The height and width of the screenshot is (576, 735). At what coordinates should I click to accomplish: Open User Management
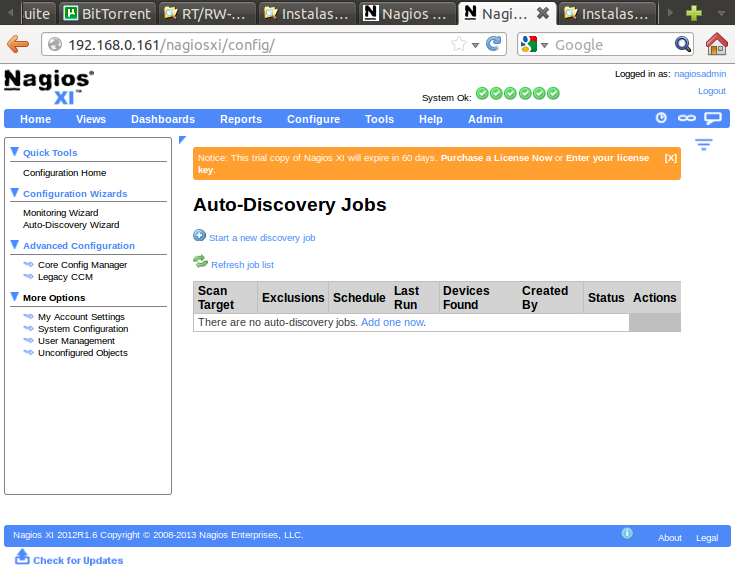click(76, 341)
